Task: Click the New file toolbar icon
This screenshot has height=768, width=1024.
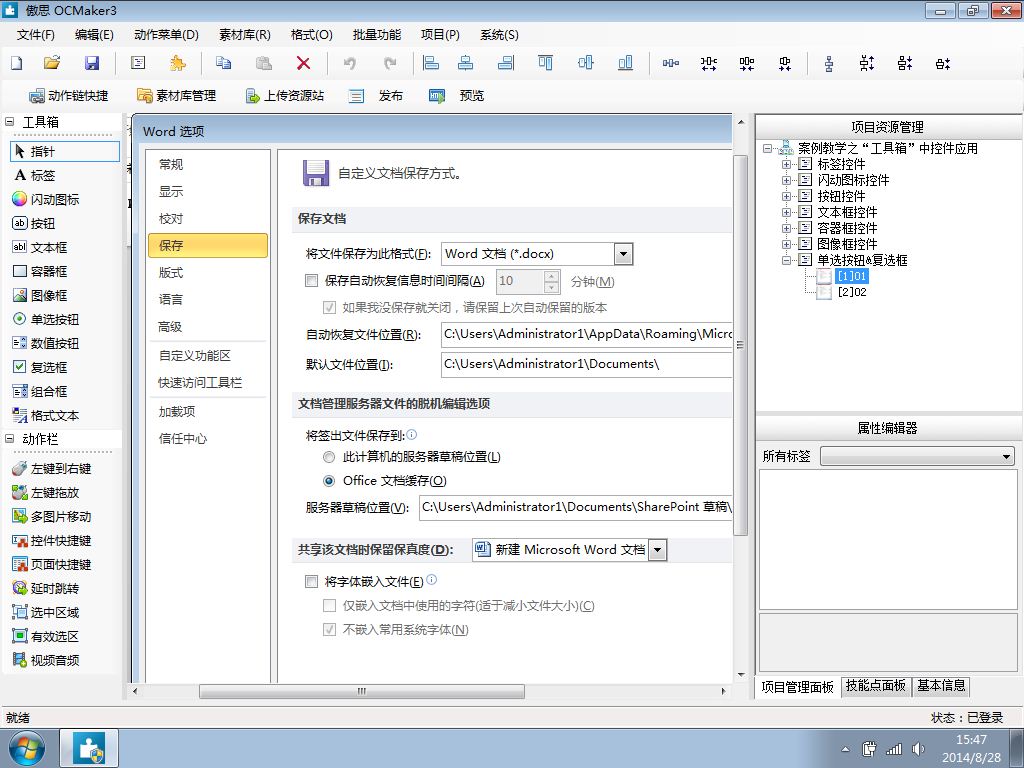Action: (x=17, y=63)
